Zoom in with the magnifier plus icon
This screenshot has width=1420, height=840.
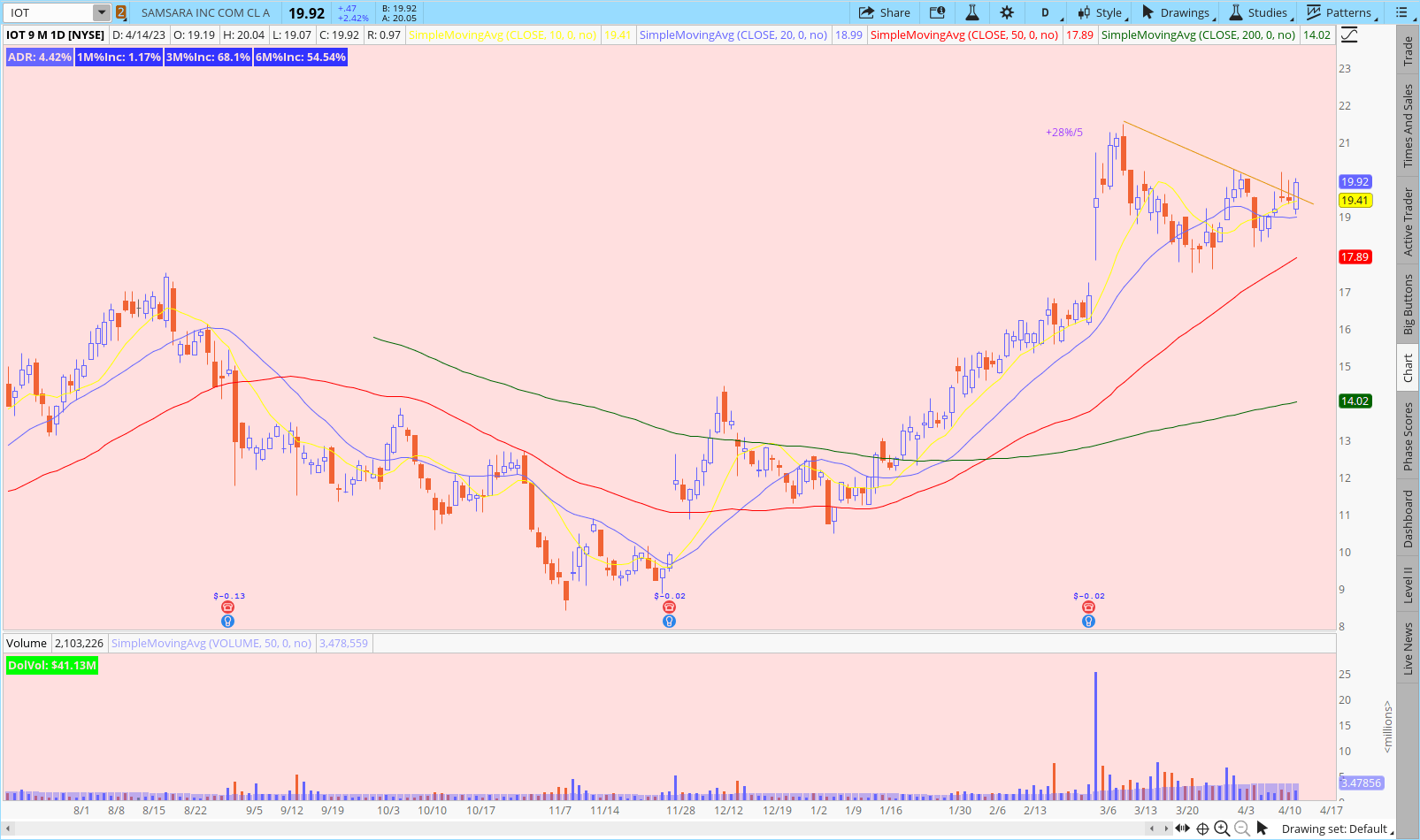[1222, 829]
